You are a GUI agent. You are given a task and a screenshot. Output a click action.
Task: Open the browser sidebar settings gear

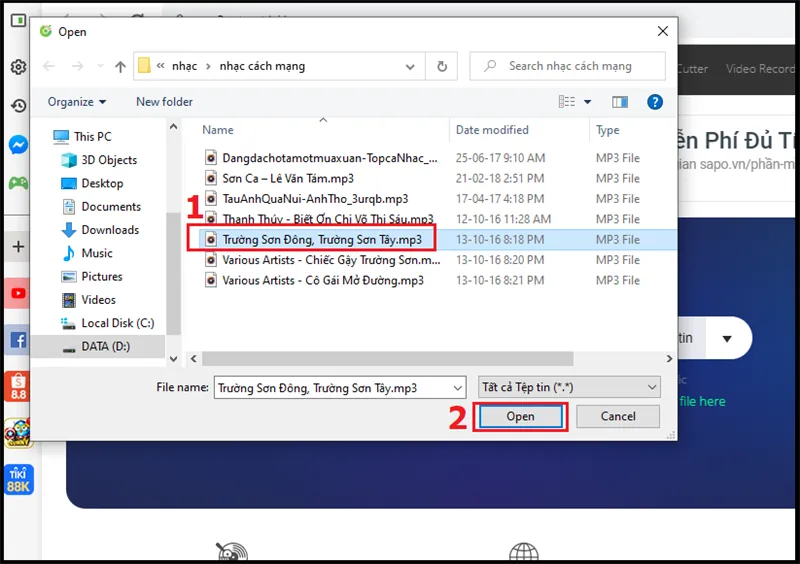18,67
